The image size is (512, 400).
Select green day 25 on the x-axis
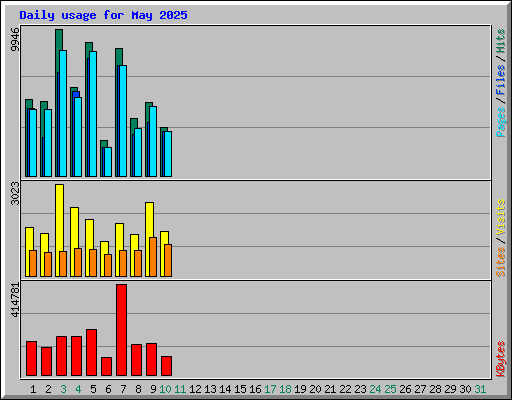pos(390,389)
